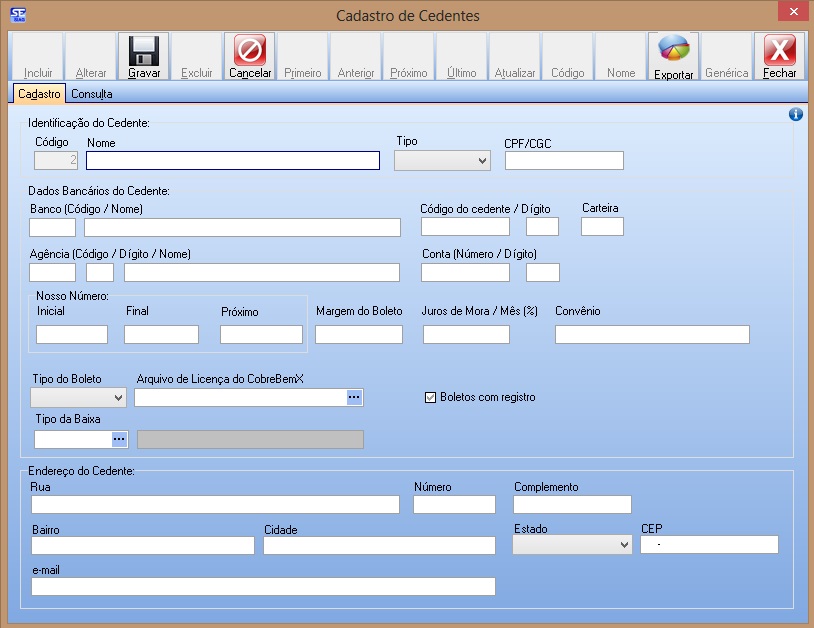Viewport: 814px width, 628px height.
Task: Click the Incluir toolbar button
Action: tap(38, 57)
